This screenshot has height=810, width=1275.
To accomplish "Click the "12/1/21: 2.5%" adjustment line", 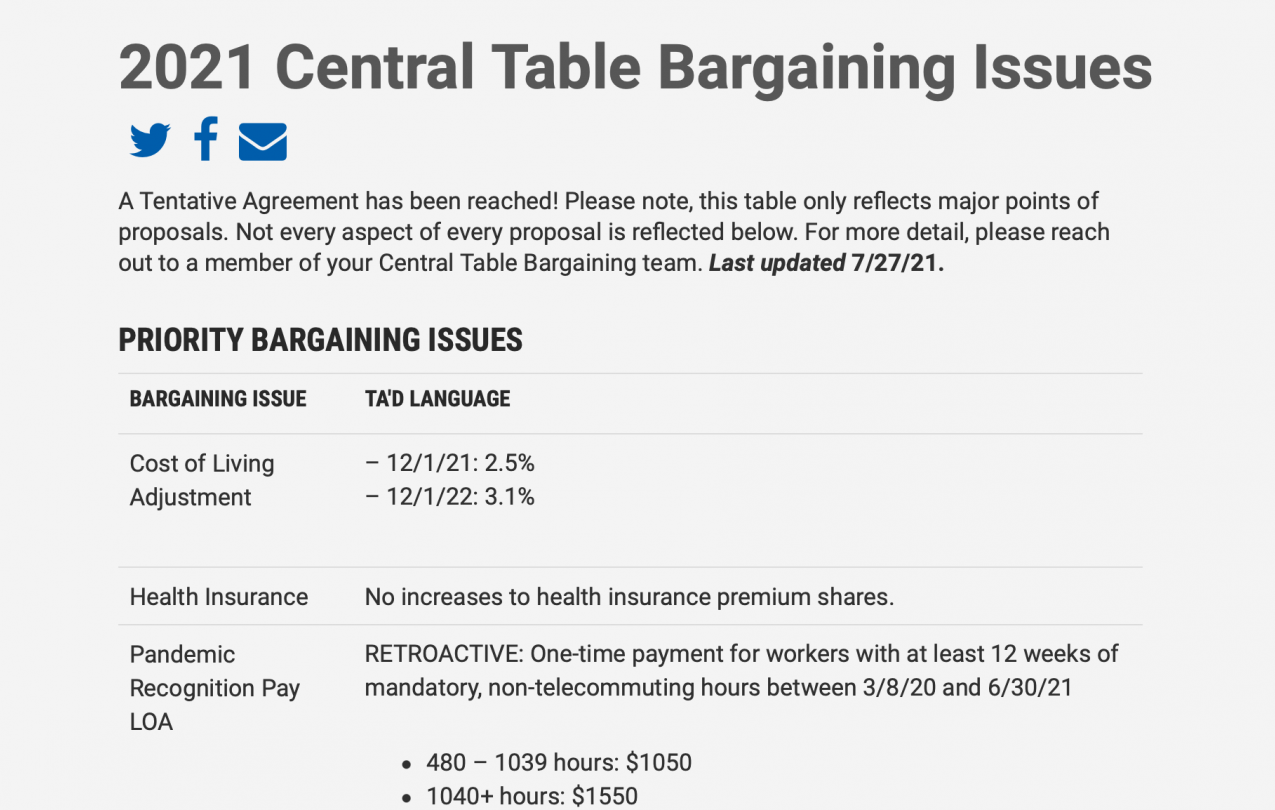I will (450, 463).
